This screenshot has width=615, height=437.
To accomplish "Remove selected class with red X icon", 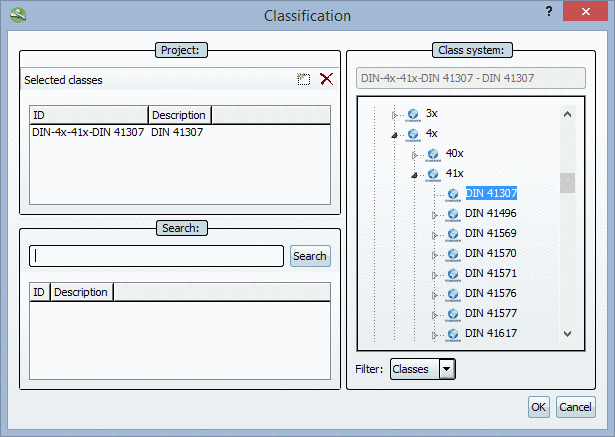I will tap(326, 79).
